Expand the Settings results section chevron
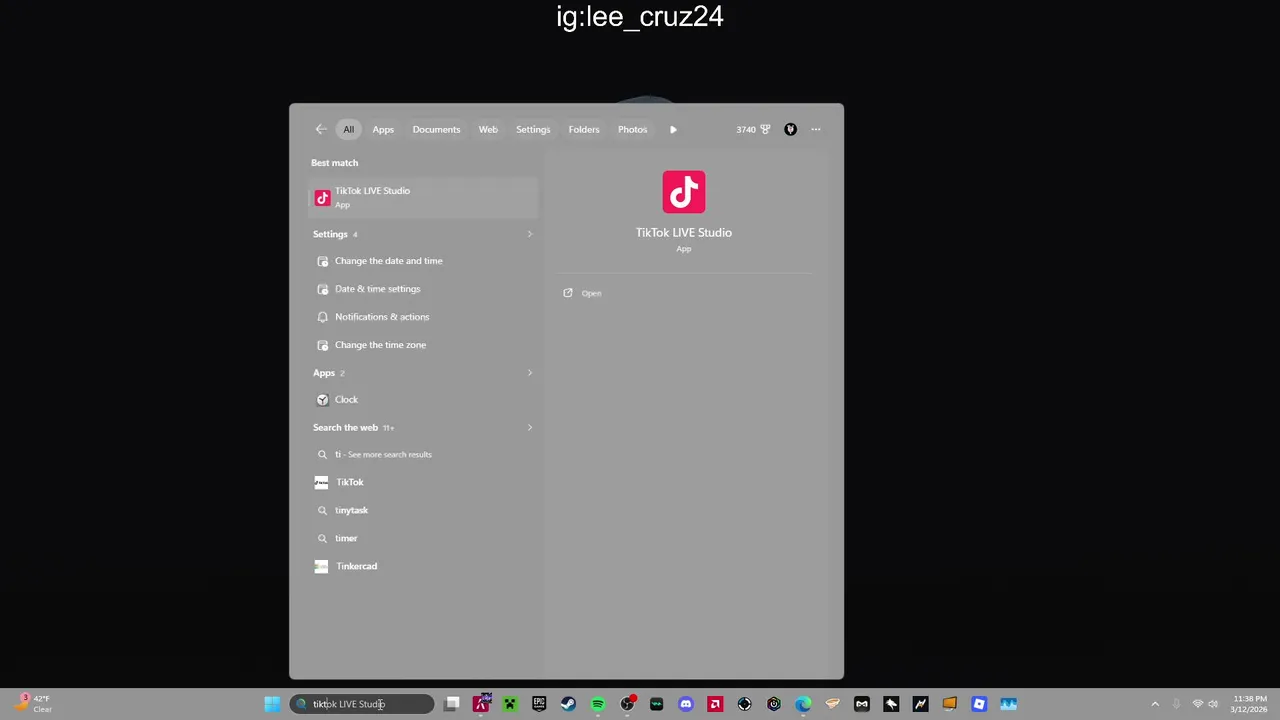This screenshot has height=720, width=1280. coord(529,234)
